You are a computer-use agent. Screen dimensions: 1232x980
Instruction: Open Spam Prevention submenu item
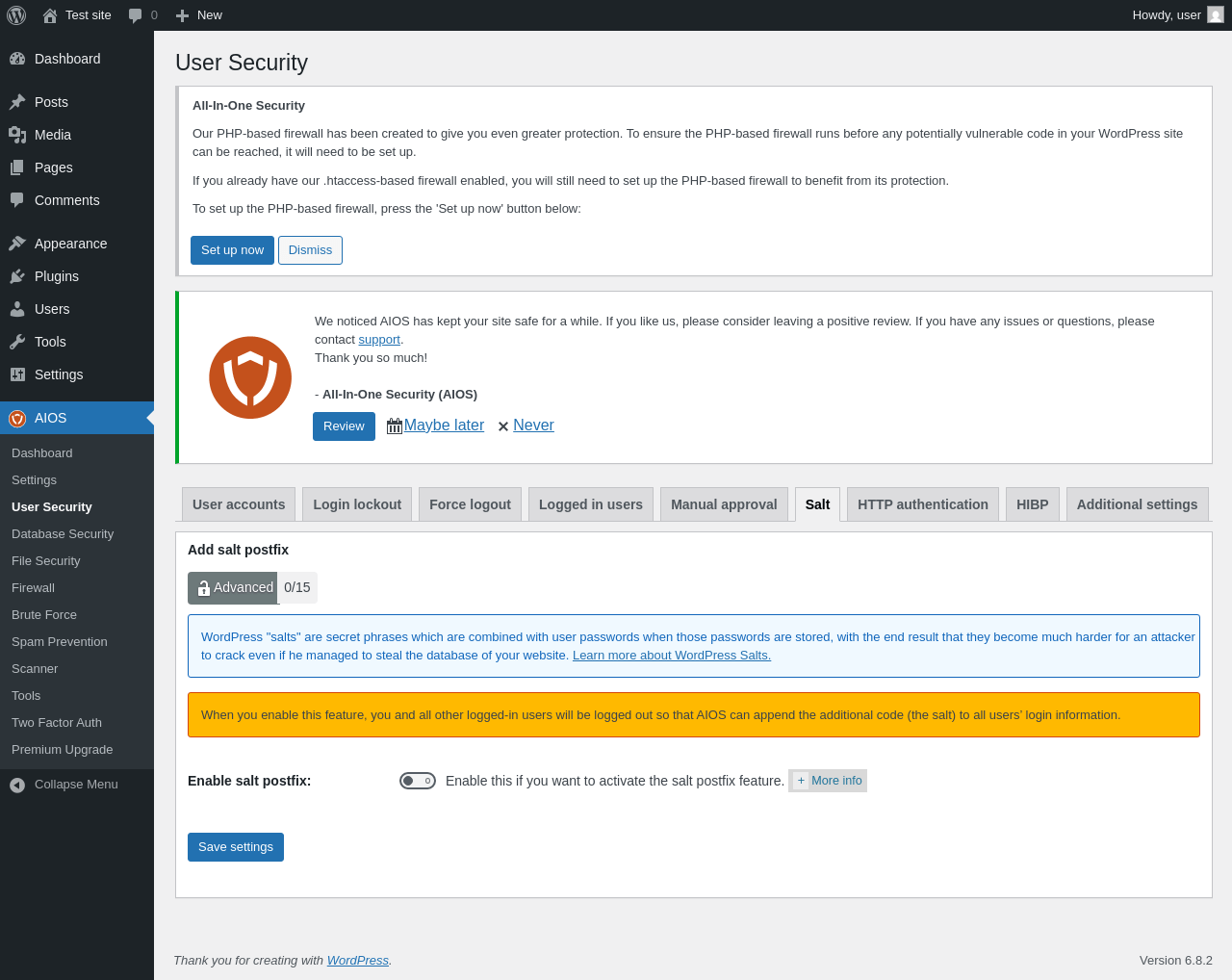(x=77, y=642)
